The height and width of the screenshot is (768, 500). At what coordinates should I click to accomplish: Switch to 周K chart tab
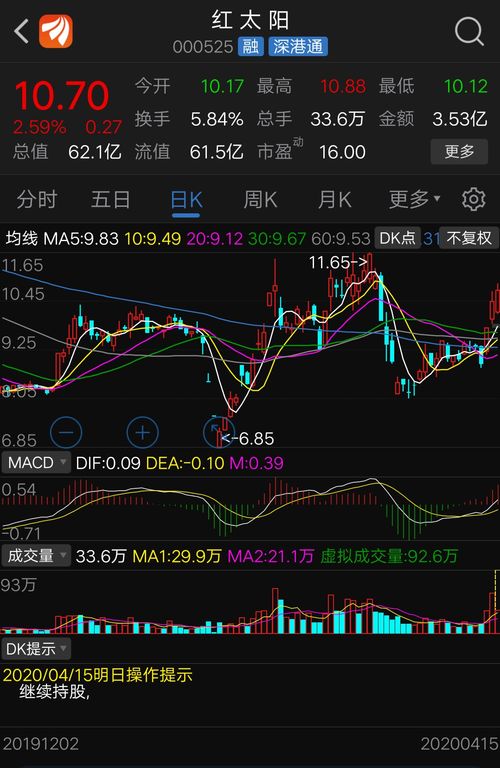point(261,200)
